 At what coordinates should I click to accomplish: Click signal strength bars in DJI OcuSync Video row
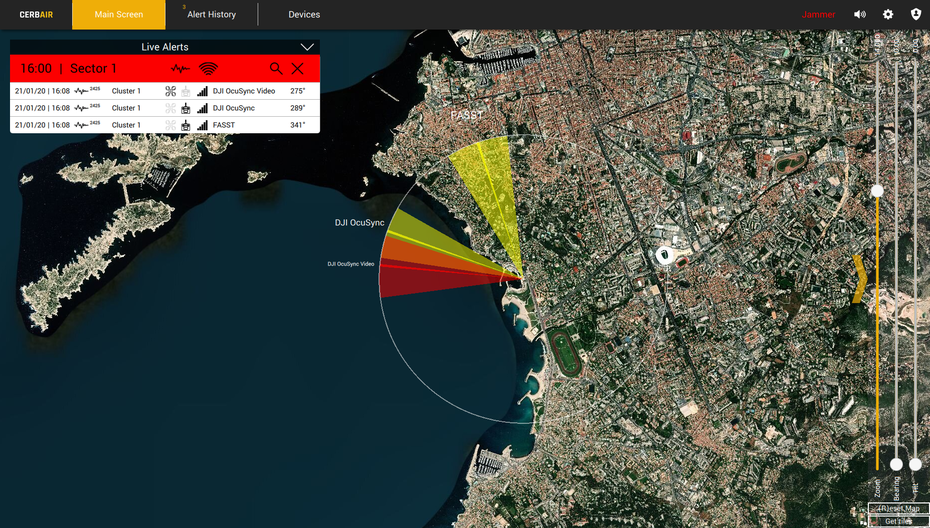(x=202, y=91)
